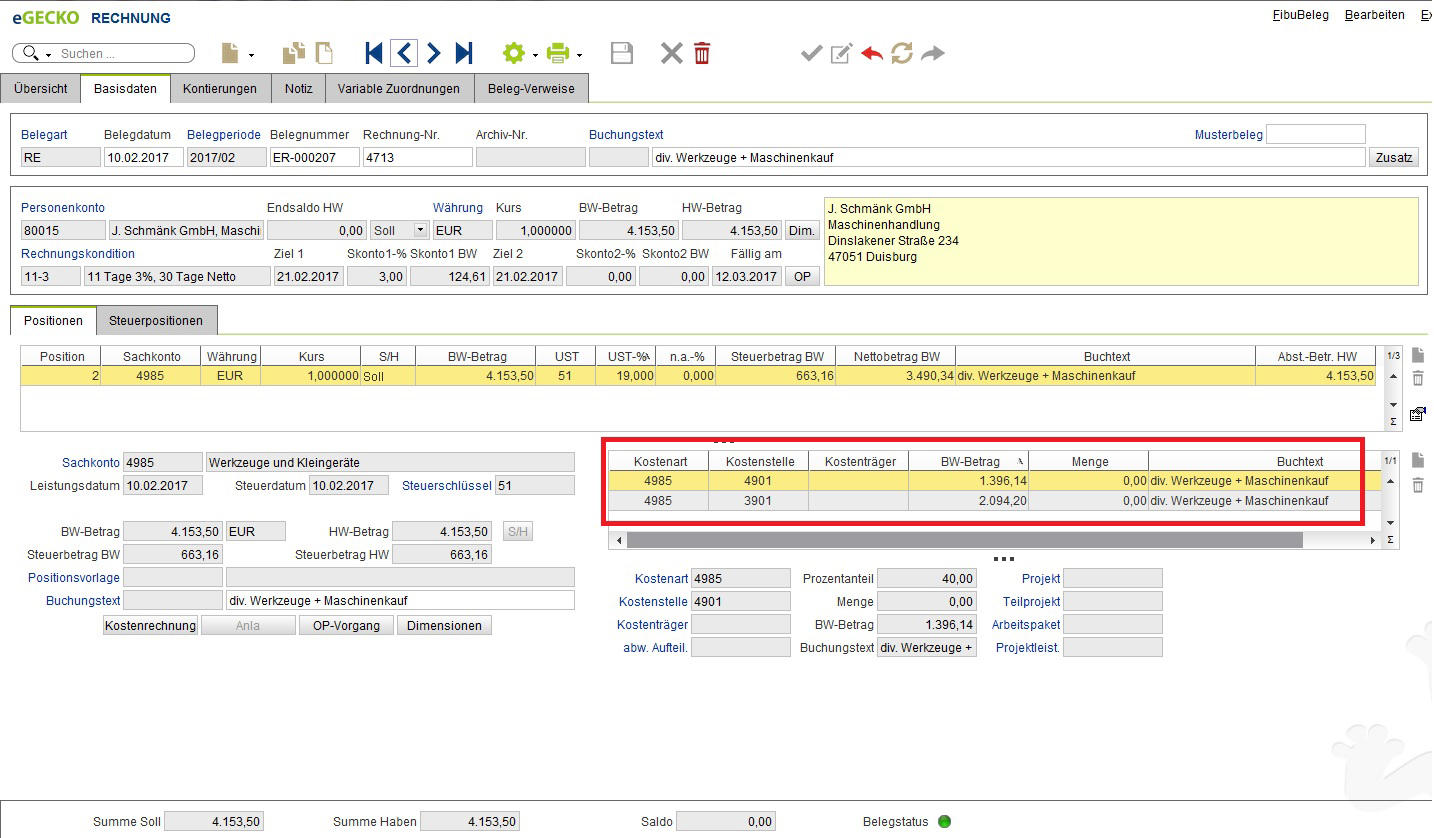Click the copy document icon
Screen dimensions: 1434x838
coord(294,53)
